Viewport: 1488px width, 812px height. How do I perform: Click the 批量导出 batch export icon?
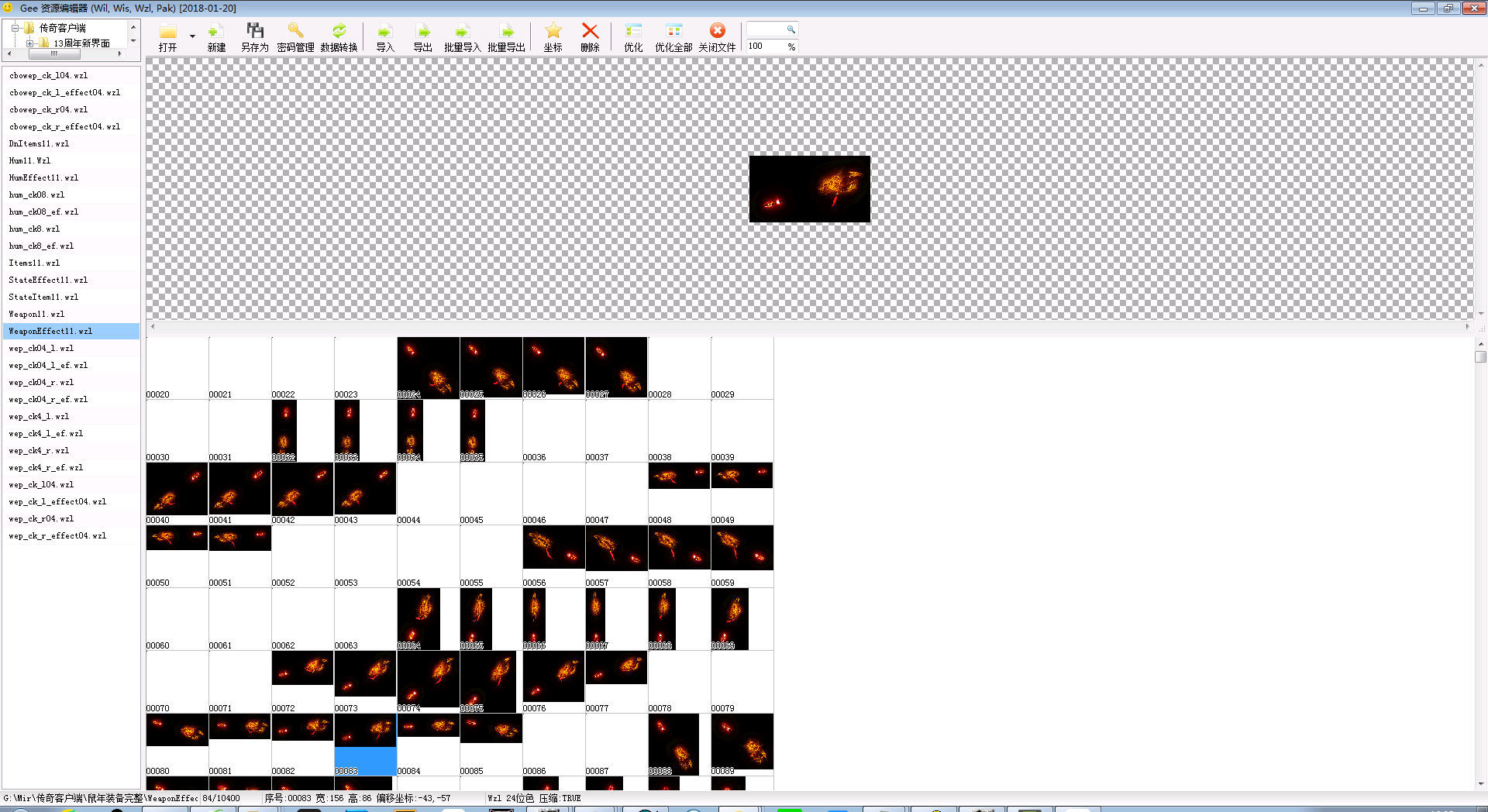507,31
